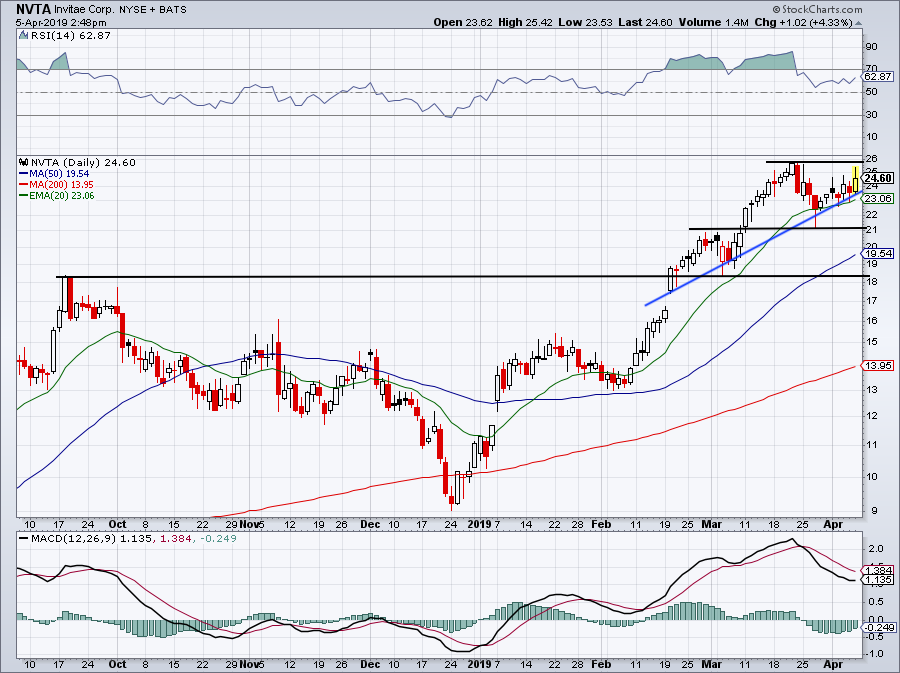The image size is (900, 673).
Task: Click the green EMA(20) legend line marker
Action: (x=24, y=196)
